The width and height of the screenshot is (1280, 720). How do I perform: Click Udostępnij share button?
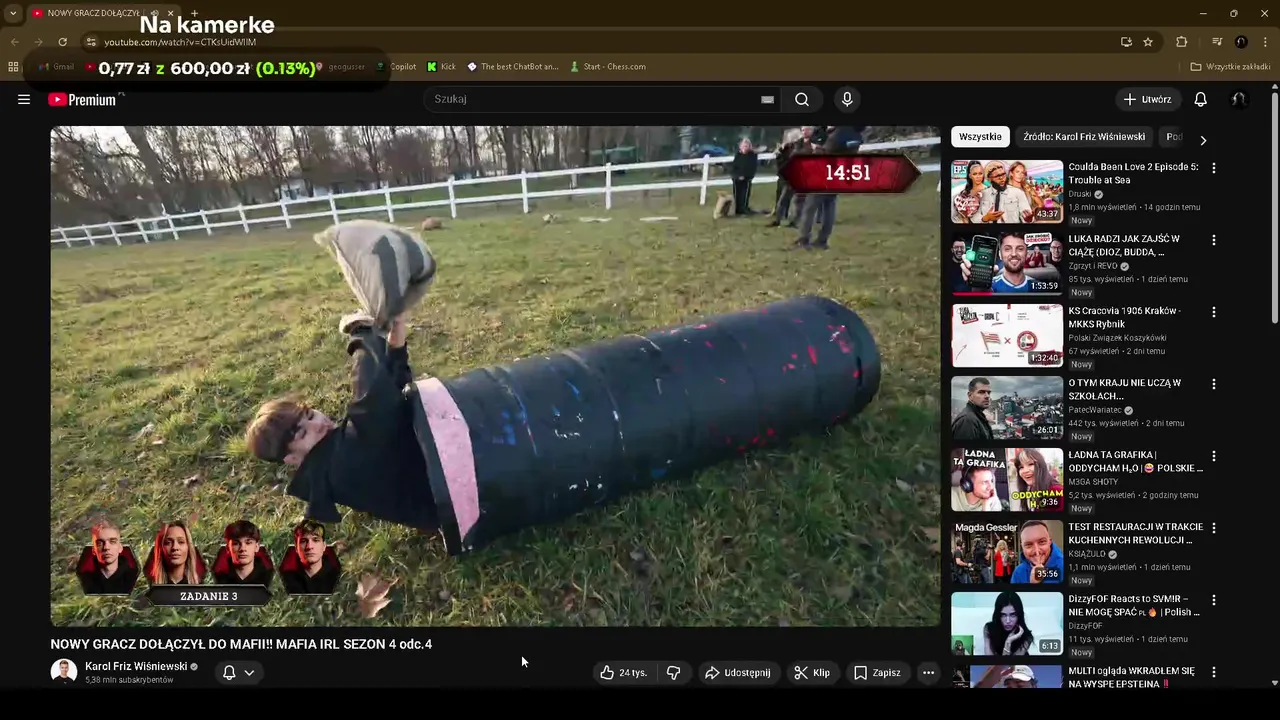pos(737,673)
